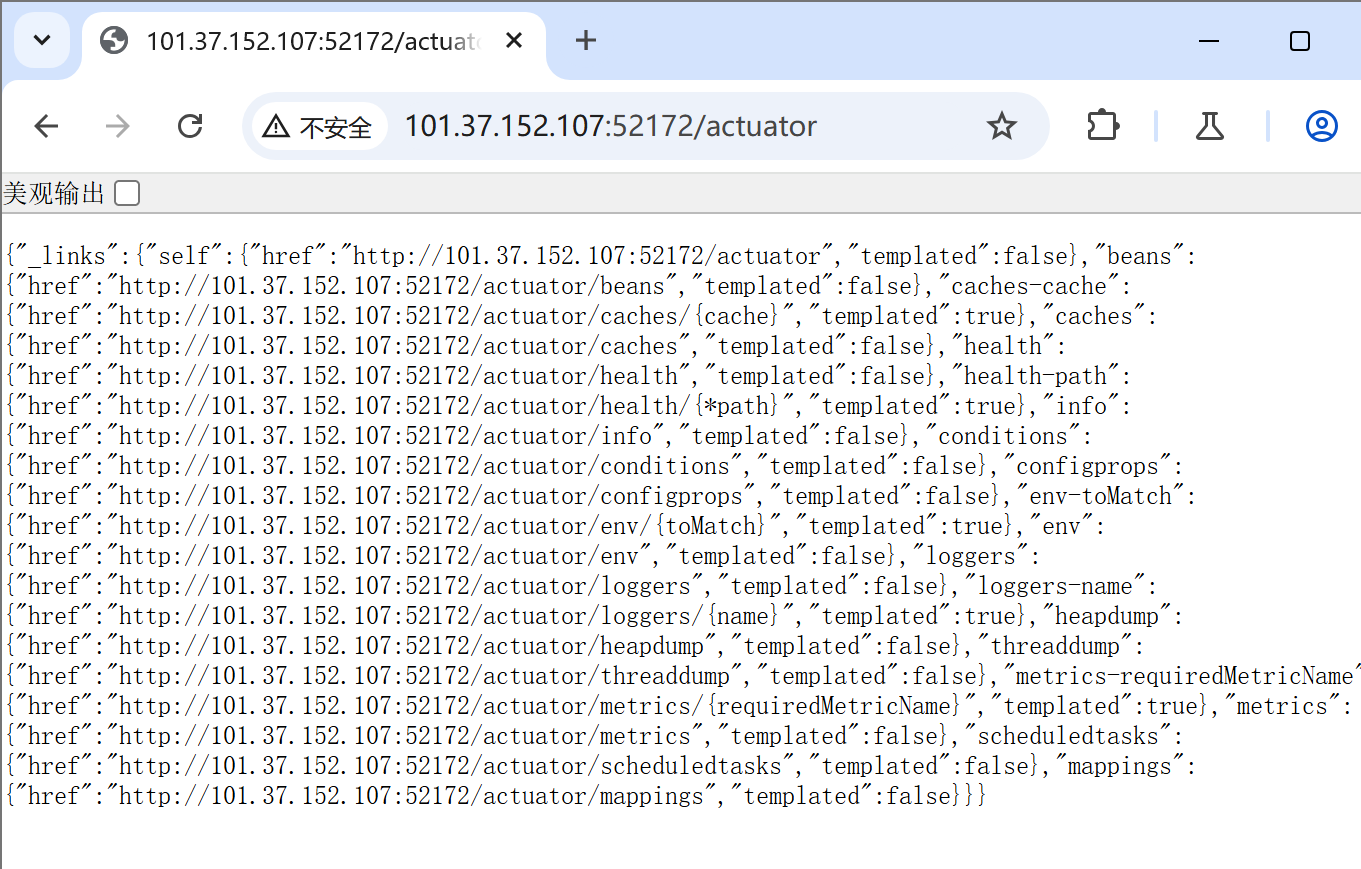Reload the actuator page

[x=190, y=126]
